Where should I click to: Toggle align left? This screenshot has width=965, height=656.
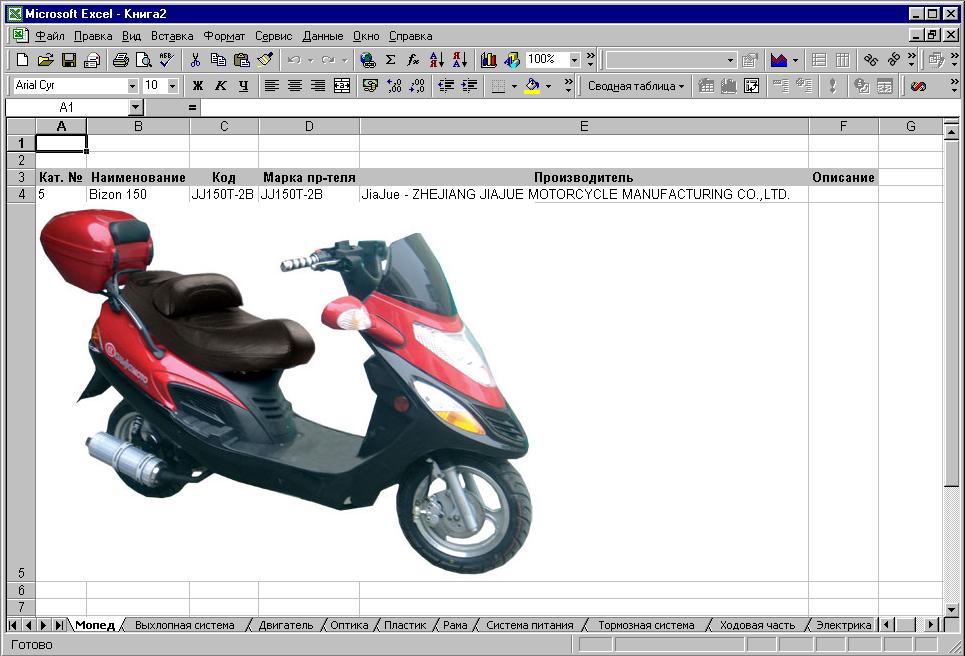tap(271, 86)
